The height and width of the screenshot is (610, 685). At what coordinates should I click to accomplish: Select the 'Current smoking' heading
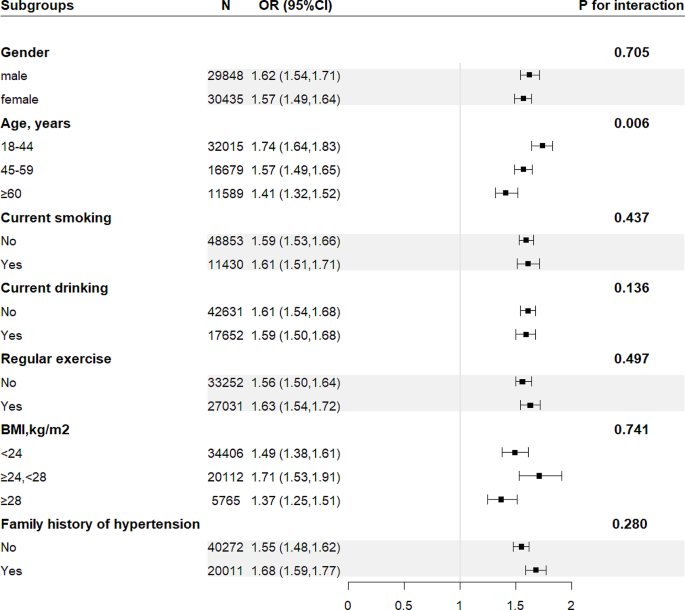point(56,218)
